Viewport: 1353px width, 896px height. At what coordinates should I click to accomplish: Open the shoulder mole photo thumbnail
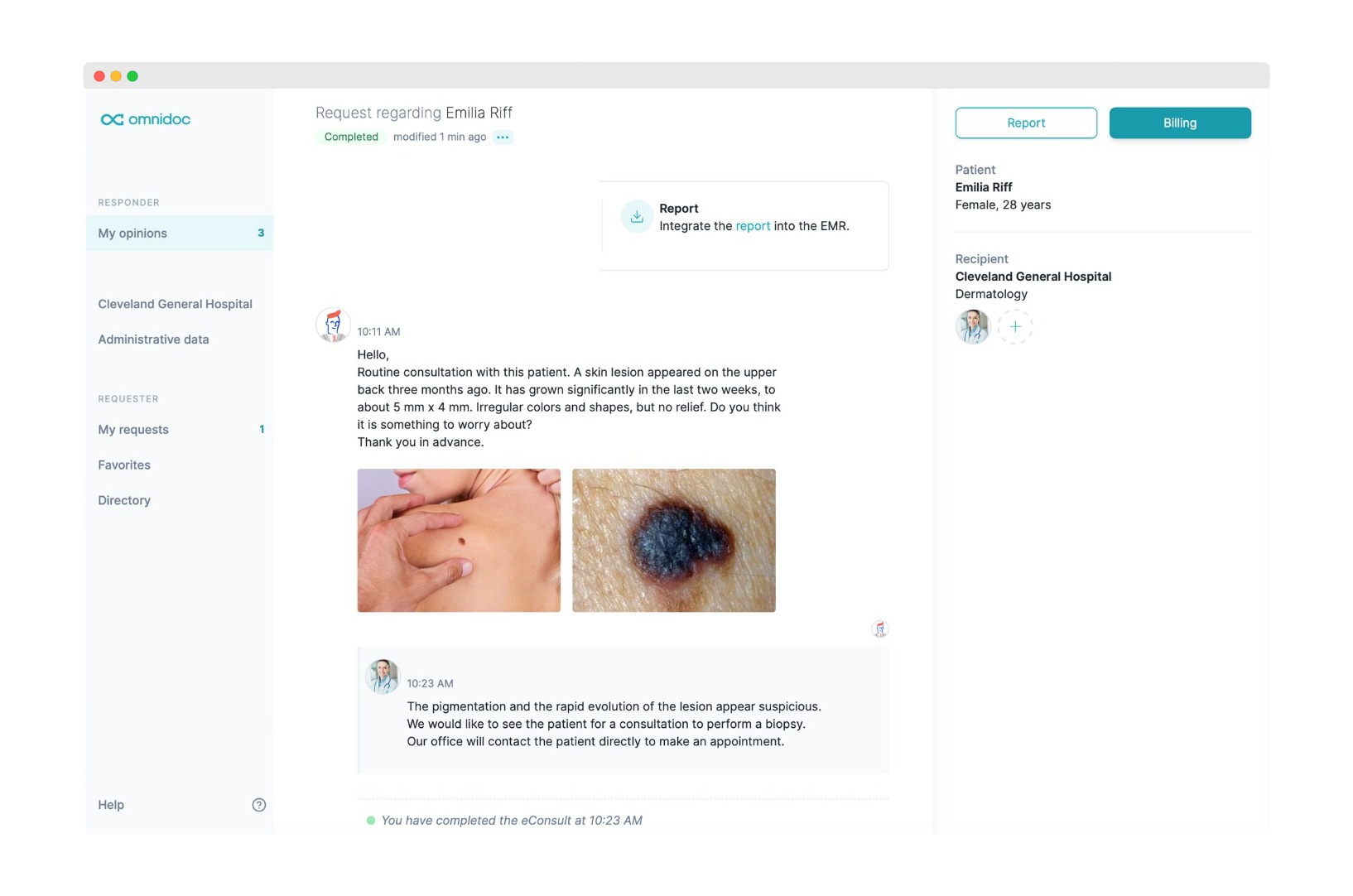click(459, 541)
